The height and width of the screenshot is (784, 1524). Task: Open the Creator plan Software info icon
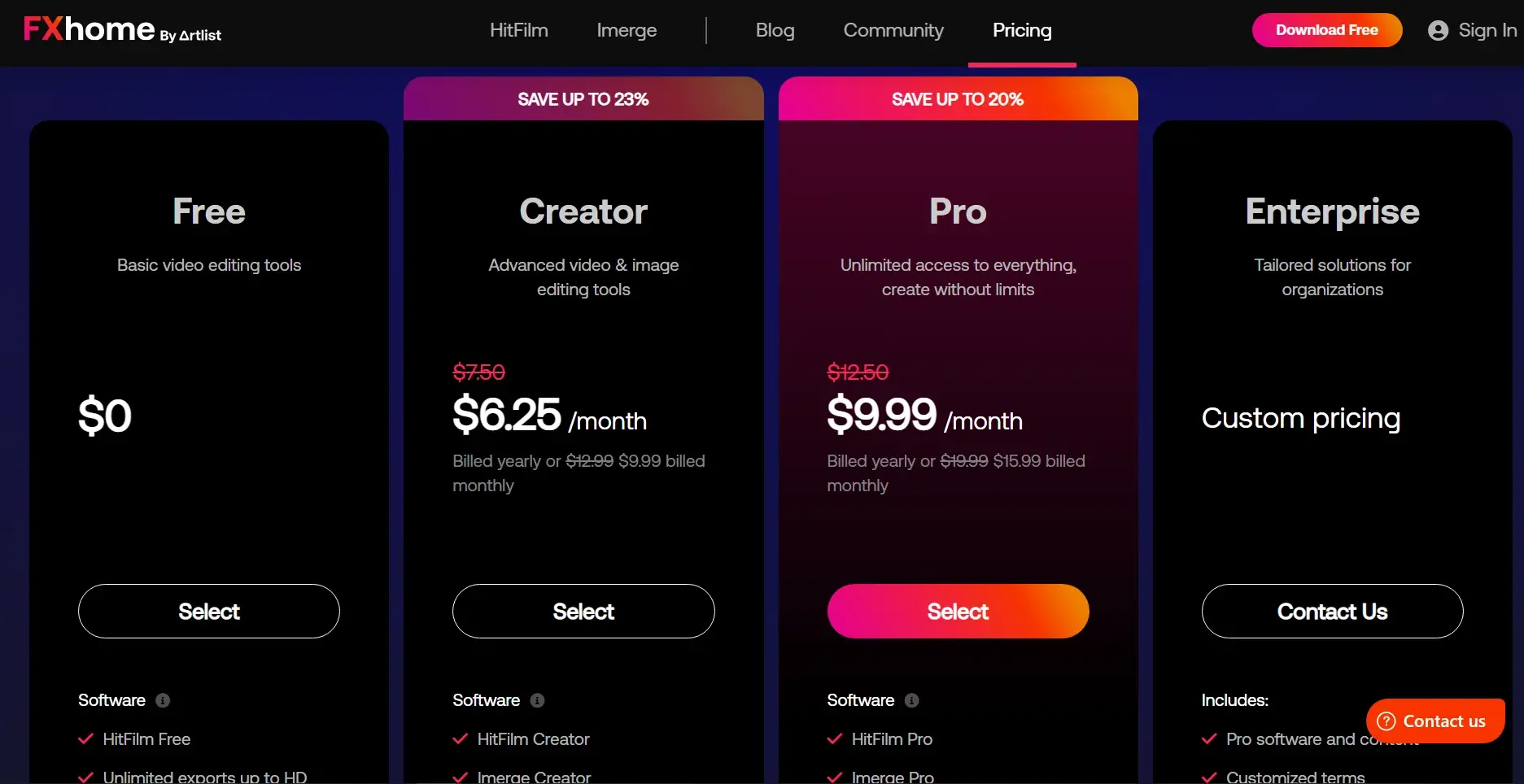[537, 700]
